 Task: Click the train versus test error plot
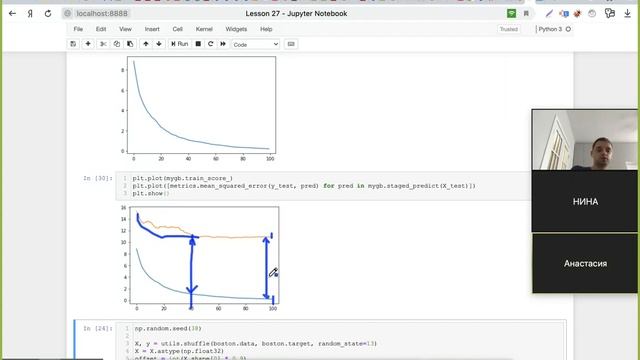[200, 258]
